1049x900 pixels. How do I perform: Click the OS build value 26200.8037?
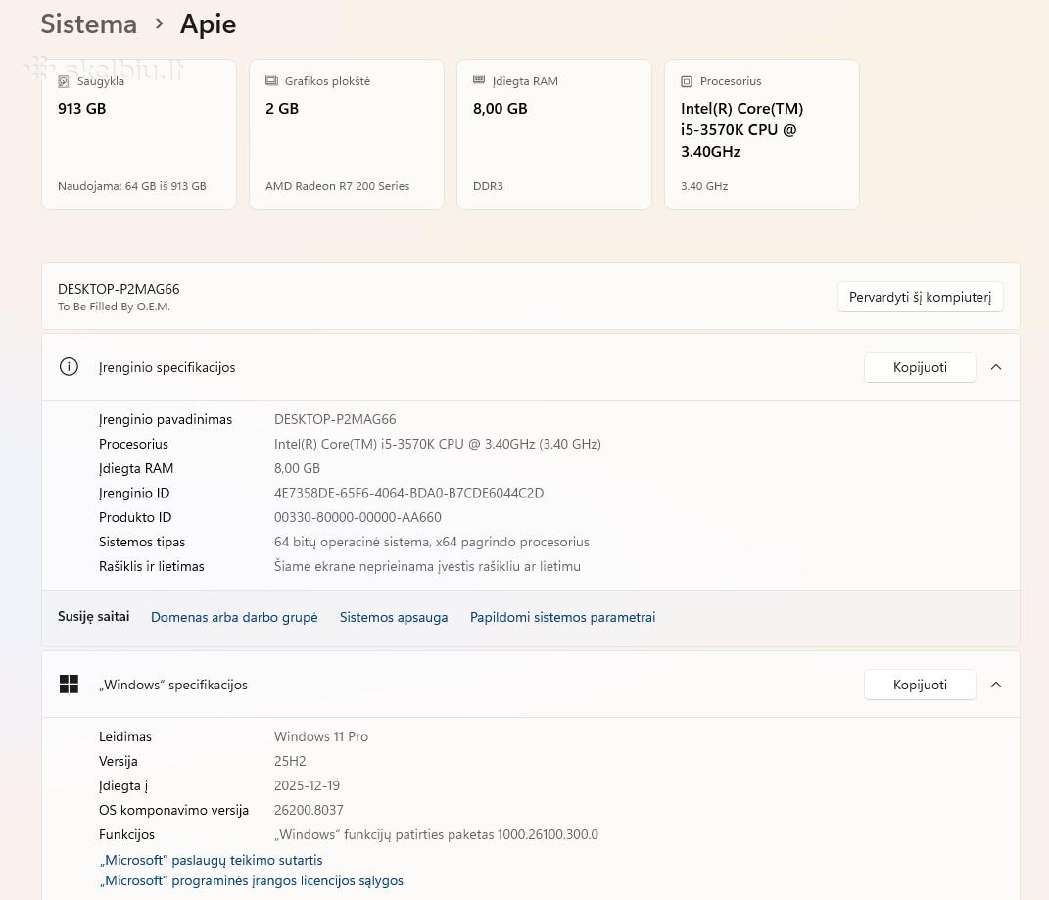coord(308,810)
